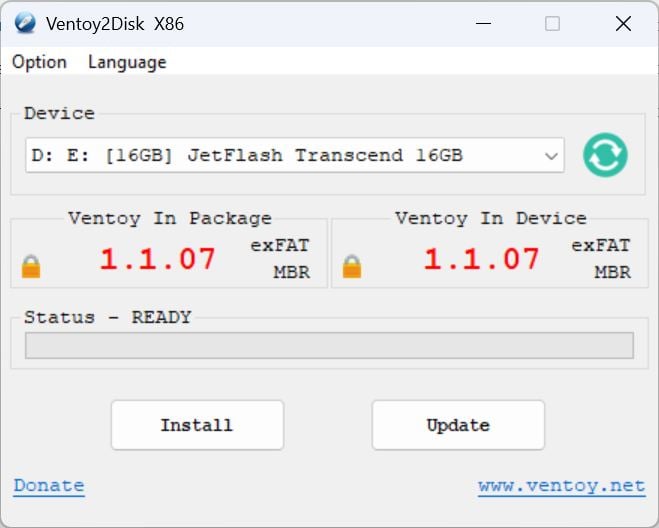
Task: Click the lock icon under Ventoy In Device
Action: pyautogui.click(x=352, y=267)
